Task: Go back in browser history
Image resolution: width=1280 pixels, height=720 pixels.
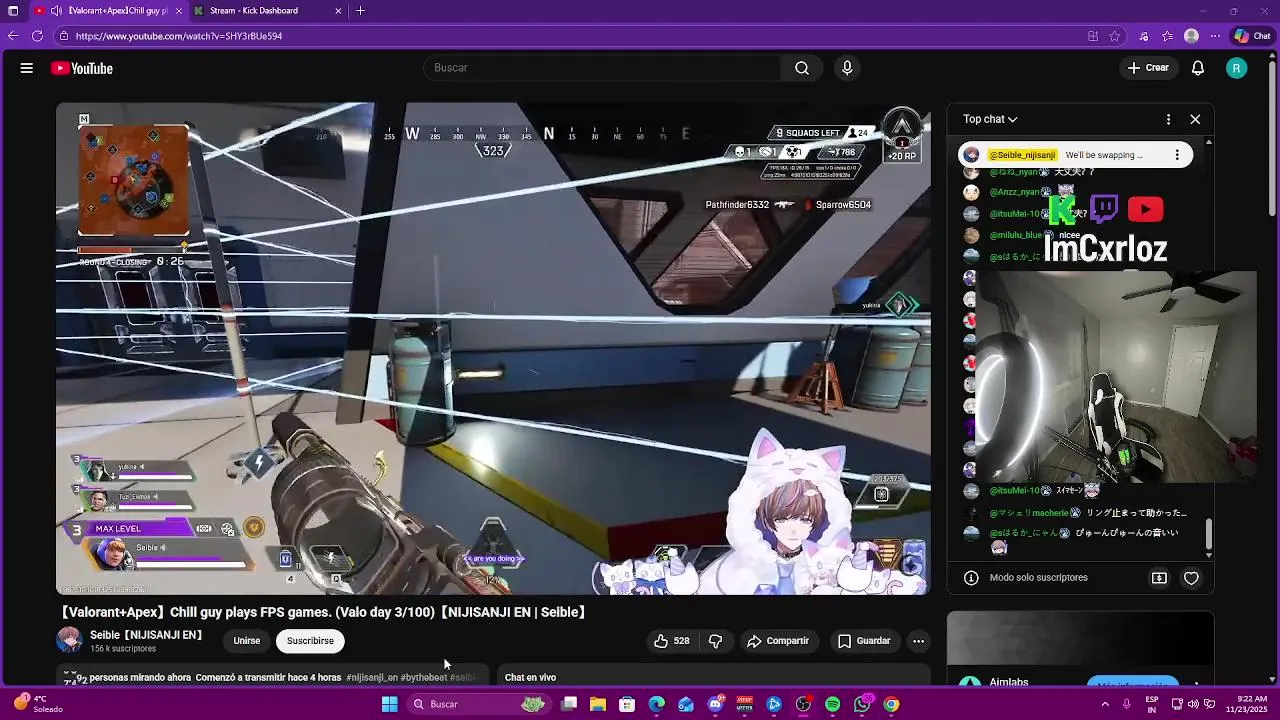Action: pyautogui.click(x=12, y=36)
